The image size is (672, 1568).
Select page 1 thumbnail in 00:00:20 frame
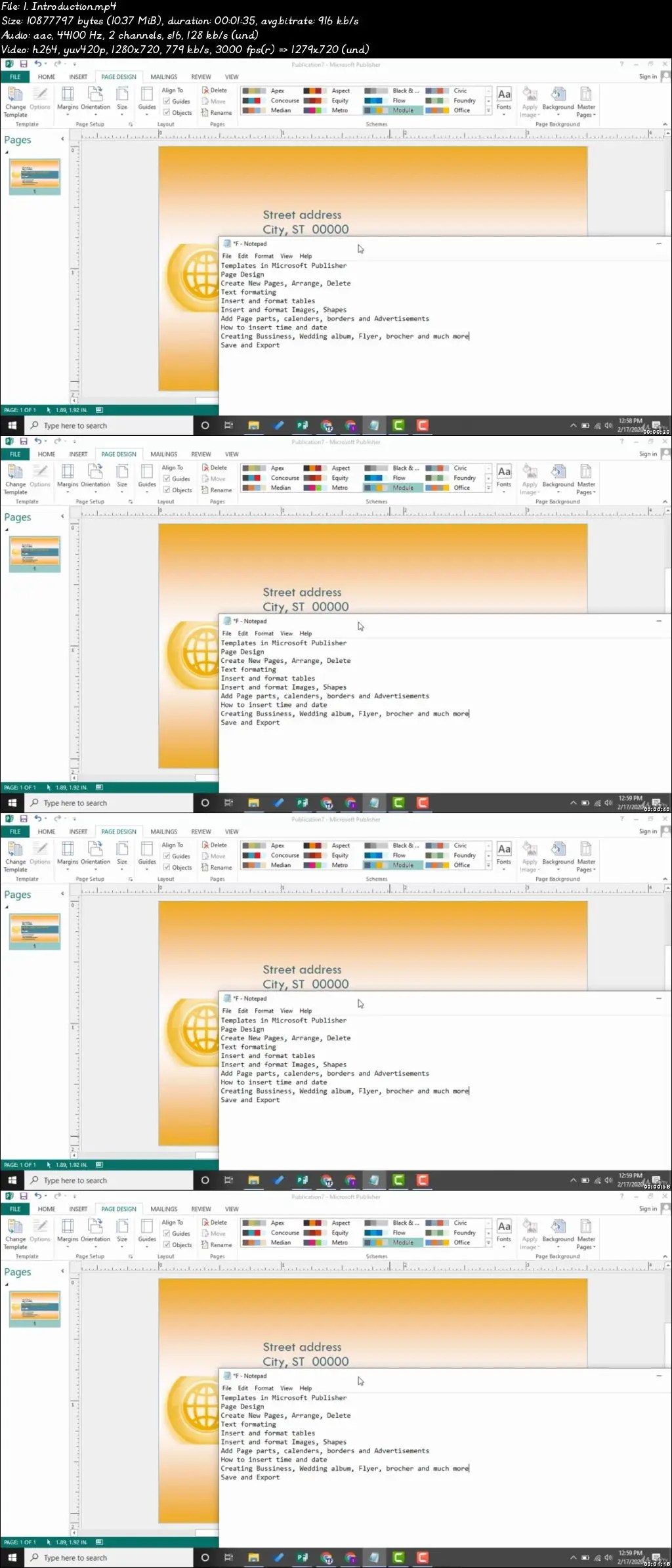(x=35, y=176)
